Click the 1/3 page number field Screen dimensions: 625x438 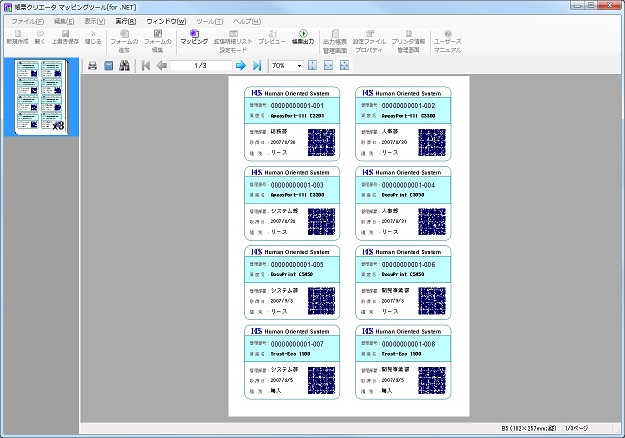[x=201, y=66]
